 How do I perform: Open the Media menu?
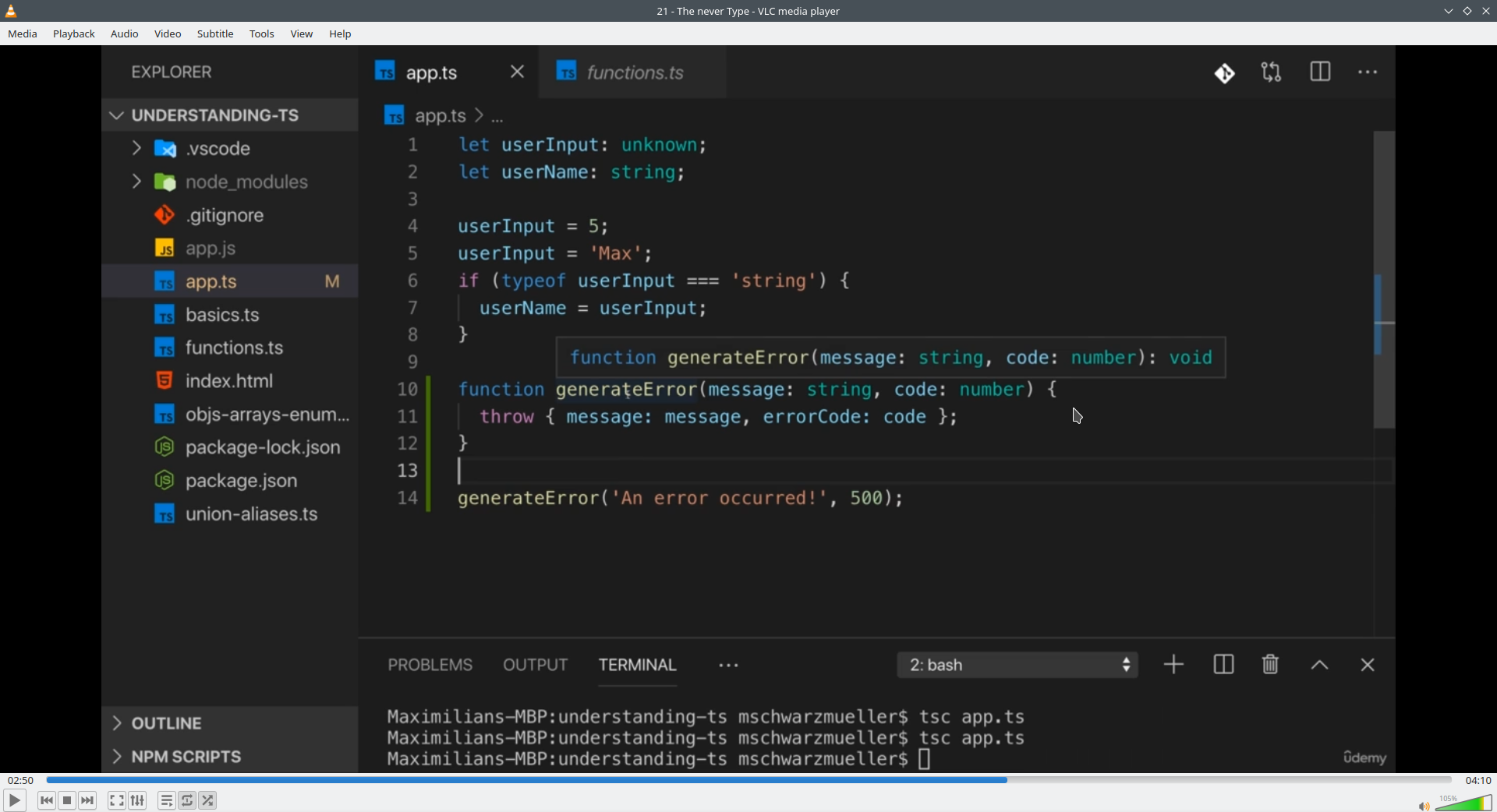click(x=23, y=34)
